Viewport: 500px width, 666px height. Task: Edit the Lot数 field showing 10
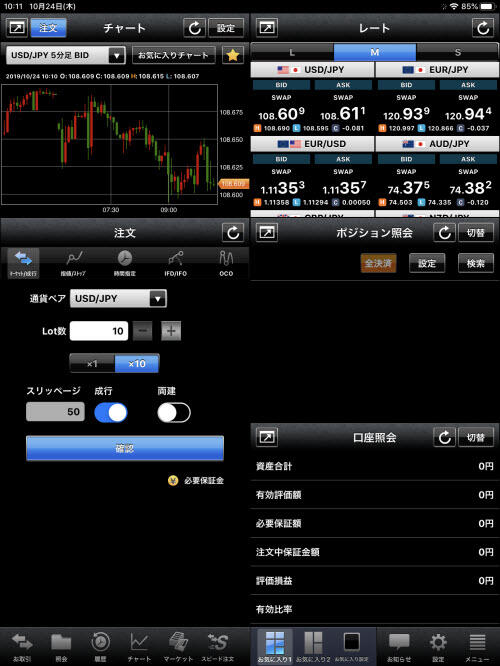click(99, 331)
